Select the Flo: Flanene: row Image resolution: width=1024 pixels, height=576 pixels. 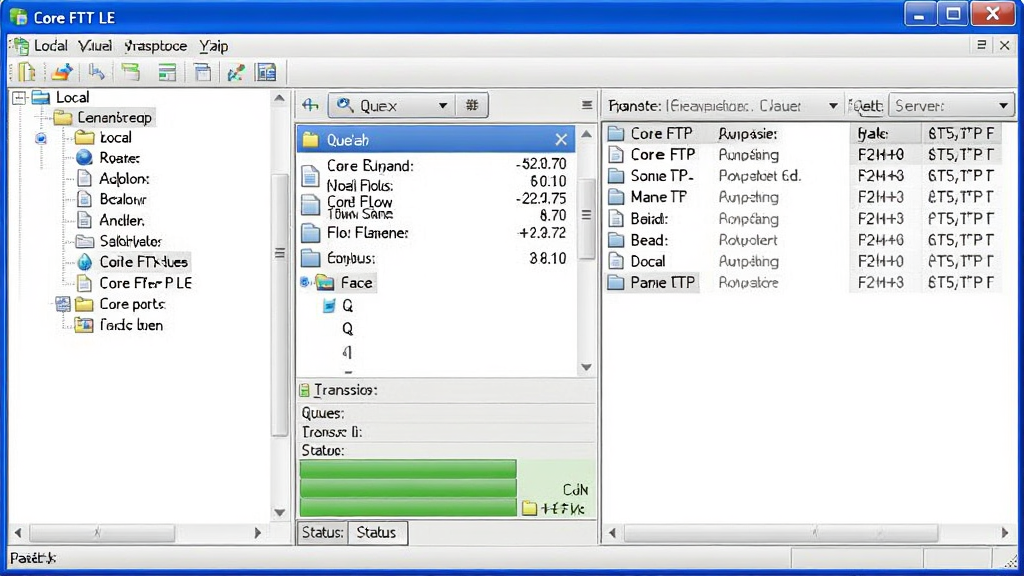coord(436,232)
